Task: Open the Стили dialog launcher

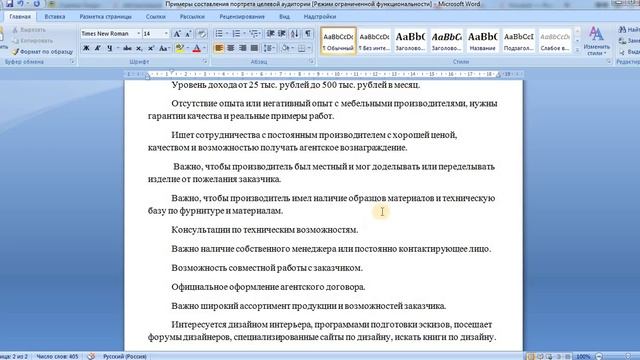Action: (x=609, y=62)
